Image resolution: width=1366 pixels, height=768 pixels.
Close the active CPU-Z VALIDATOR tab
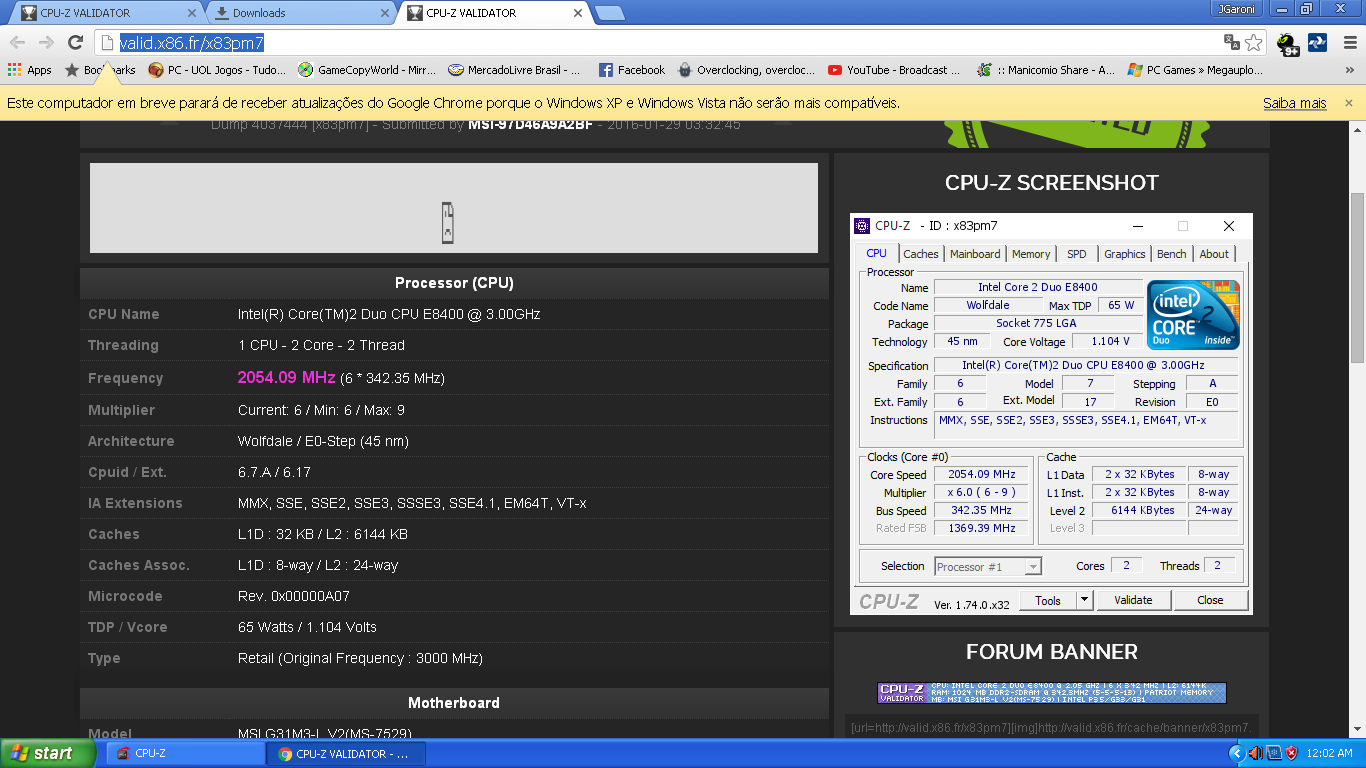point(577,13)
